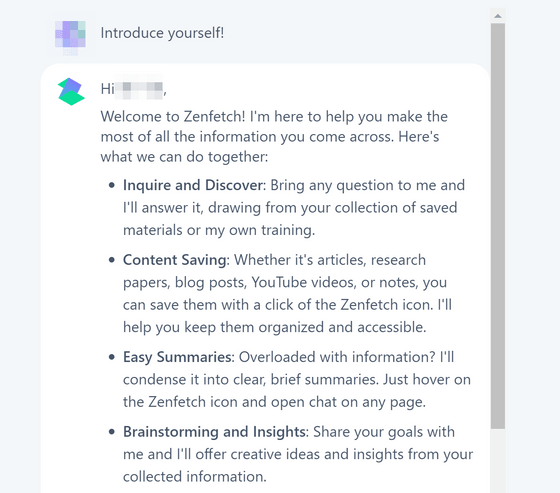
Task: Click the "Easy Summaries" bold heading
Action: 177,357
